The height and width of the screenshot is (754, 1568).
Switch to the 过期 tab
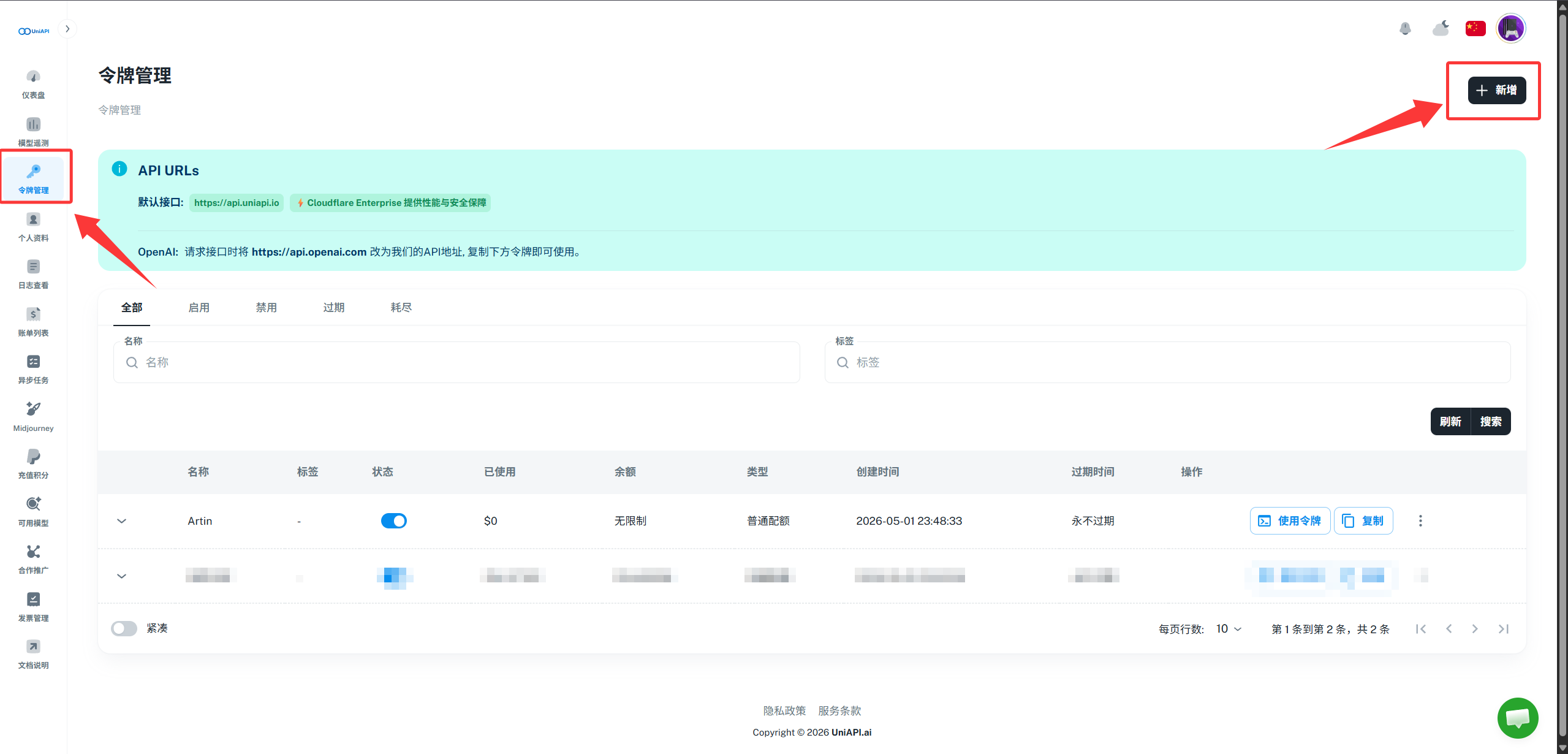(334, 307)
